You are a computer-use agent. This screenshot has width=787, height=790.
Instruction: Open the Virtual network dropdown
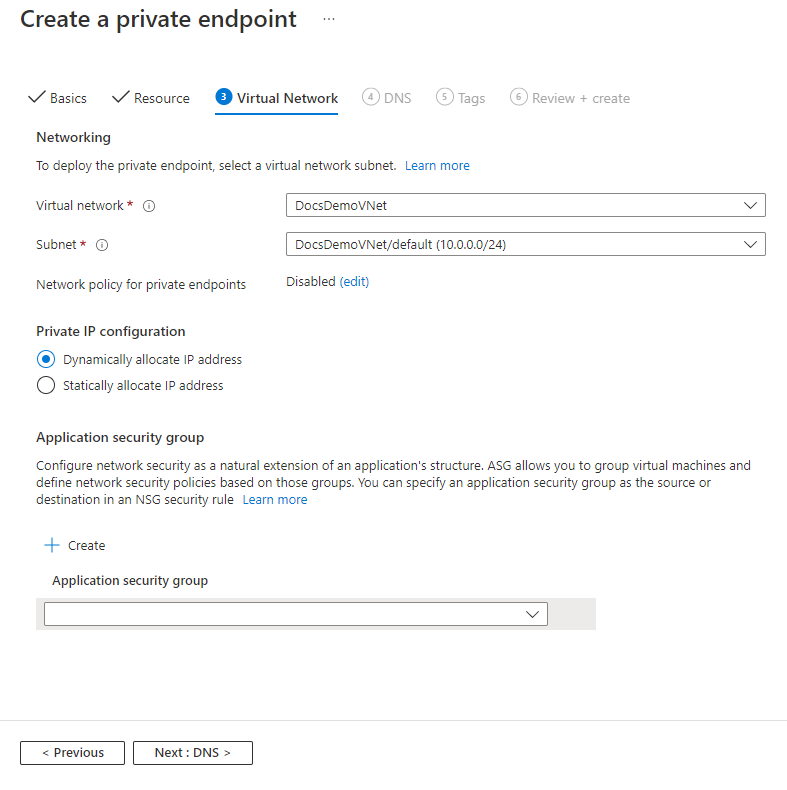pos(525,205)
